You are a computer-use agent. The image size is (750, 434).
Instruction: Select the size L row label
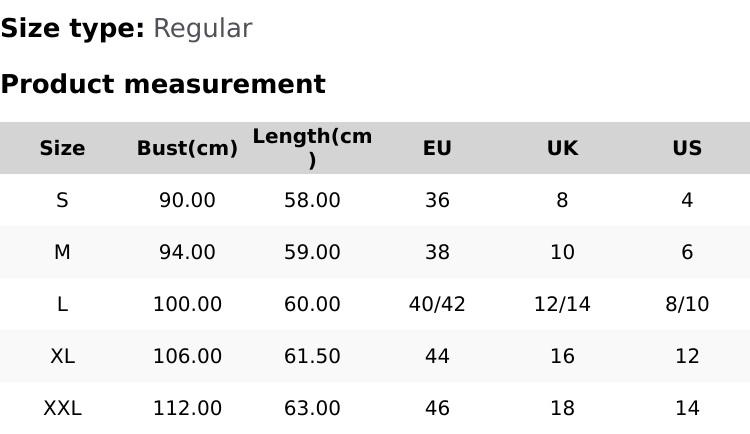pyautogui.click(x=62, y=304)
